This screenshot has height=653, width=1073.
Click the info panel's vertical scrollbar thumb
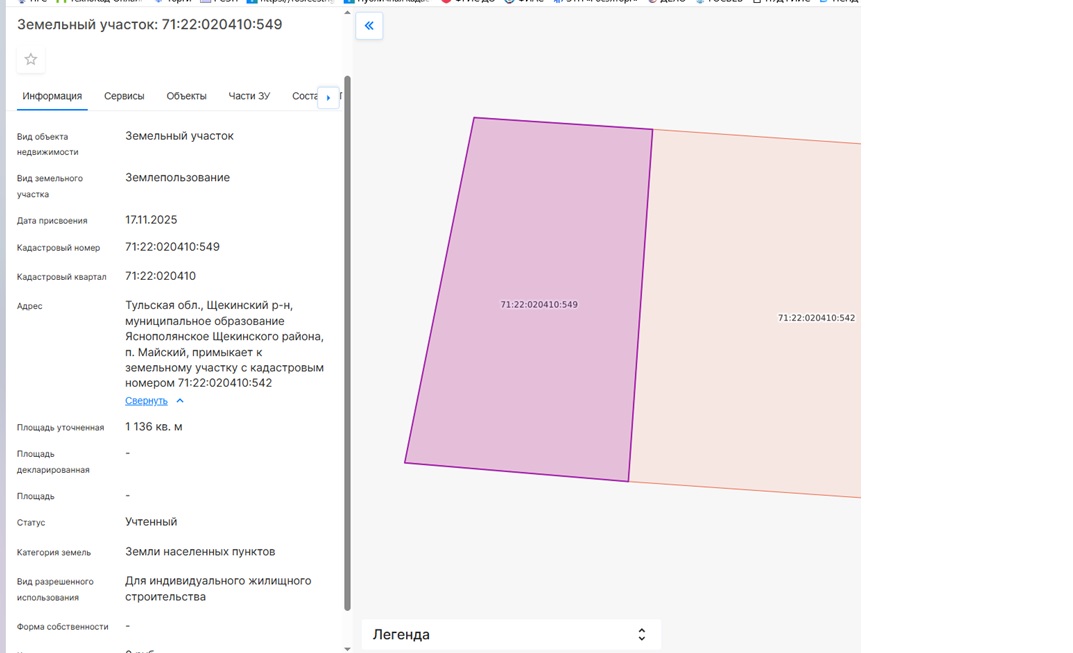(x=348, y=342)
